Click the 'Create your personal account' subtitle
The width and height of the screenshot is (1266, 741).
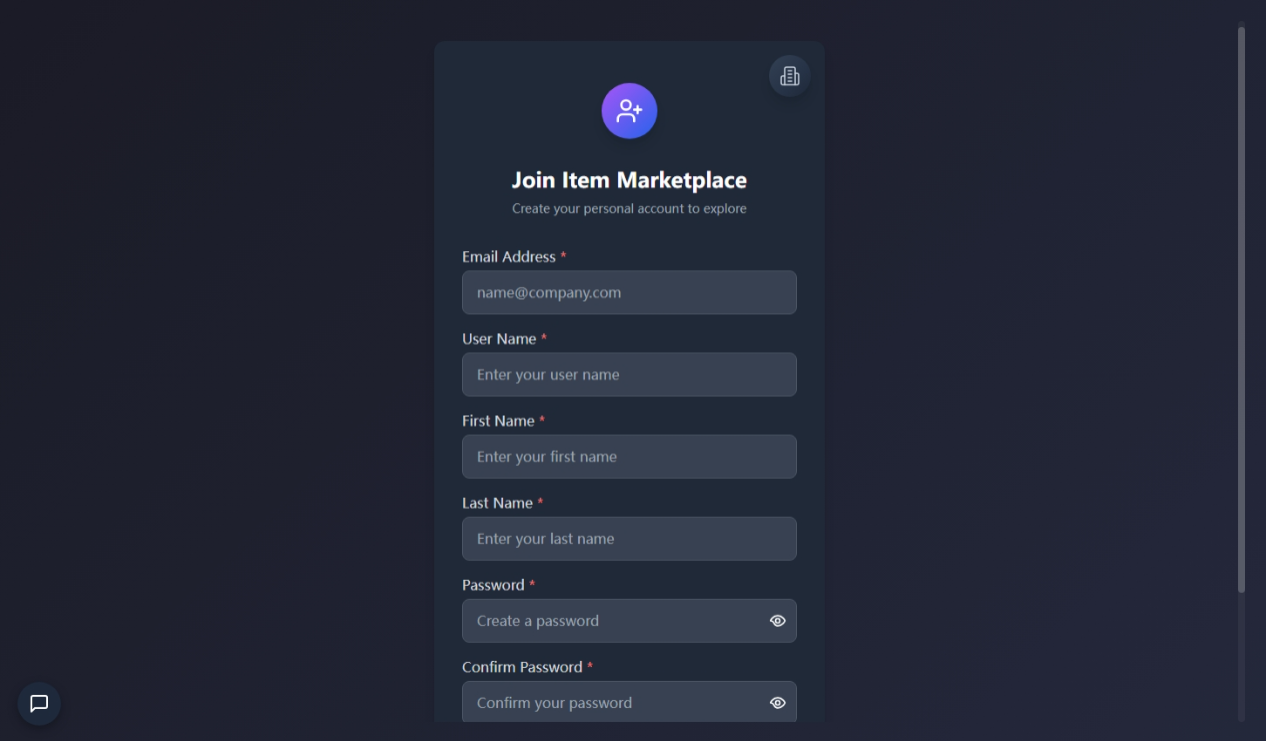(x=629, y=209)
